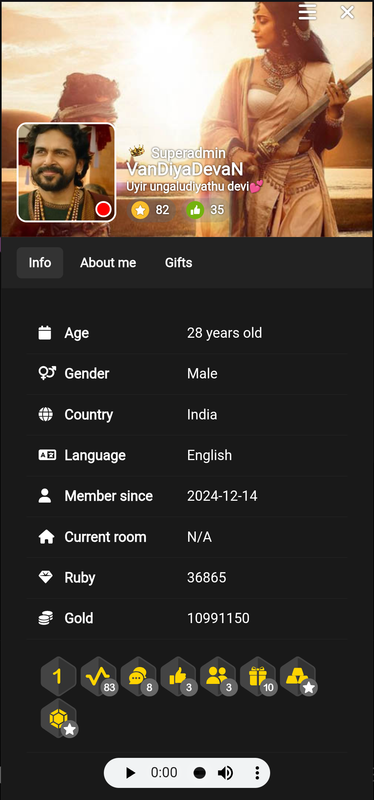Screen dimensions: 374x800
Task: Click the Ruby amount 36865
Action: tap(207, 578)
